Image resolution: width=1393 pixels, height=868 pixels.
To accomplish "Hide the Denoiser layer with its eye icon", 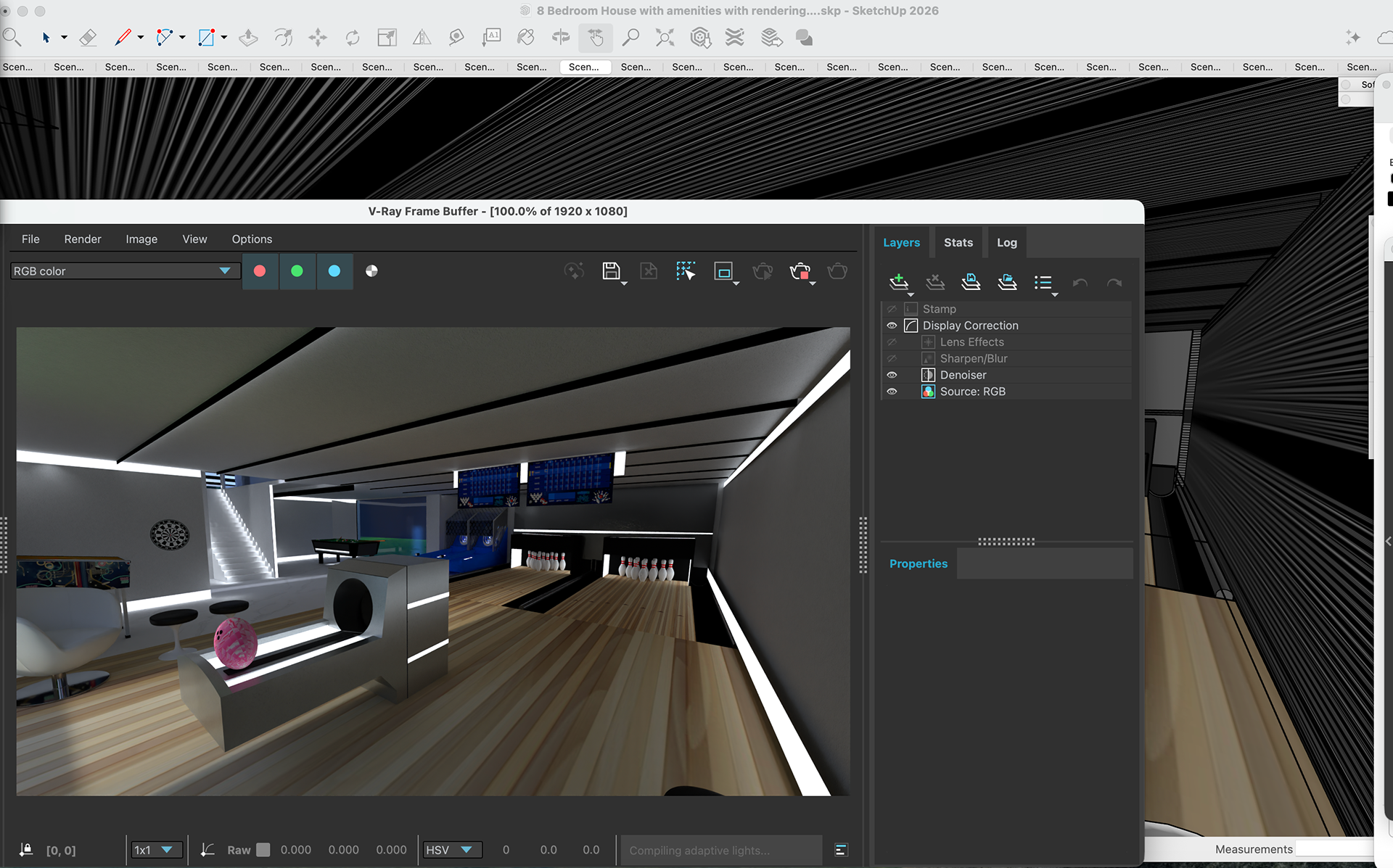I will [892, 375].
